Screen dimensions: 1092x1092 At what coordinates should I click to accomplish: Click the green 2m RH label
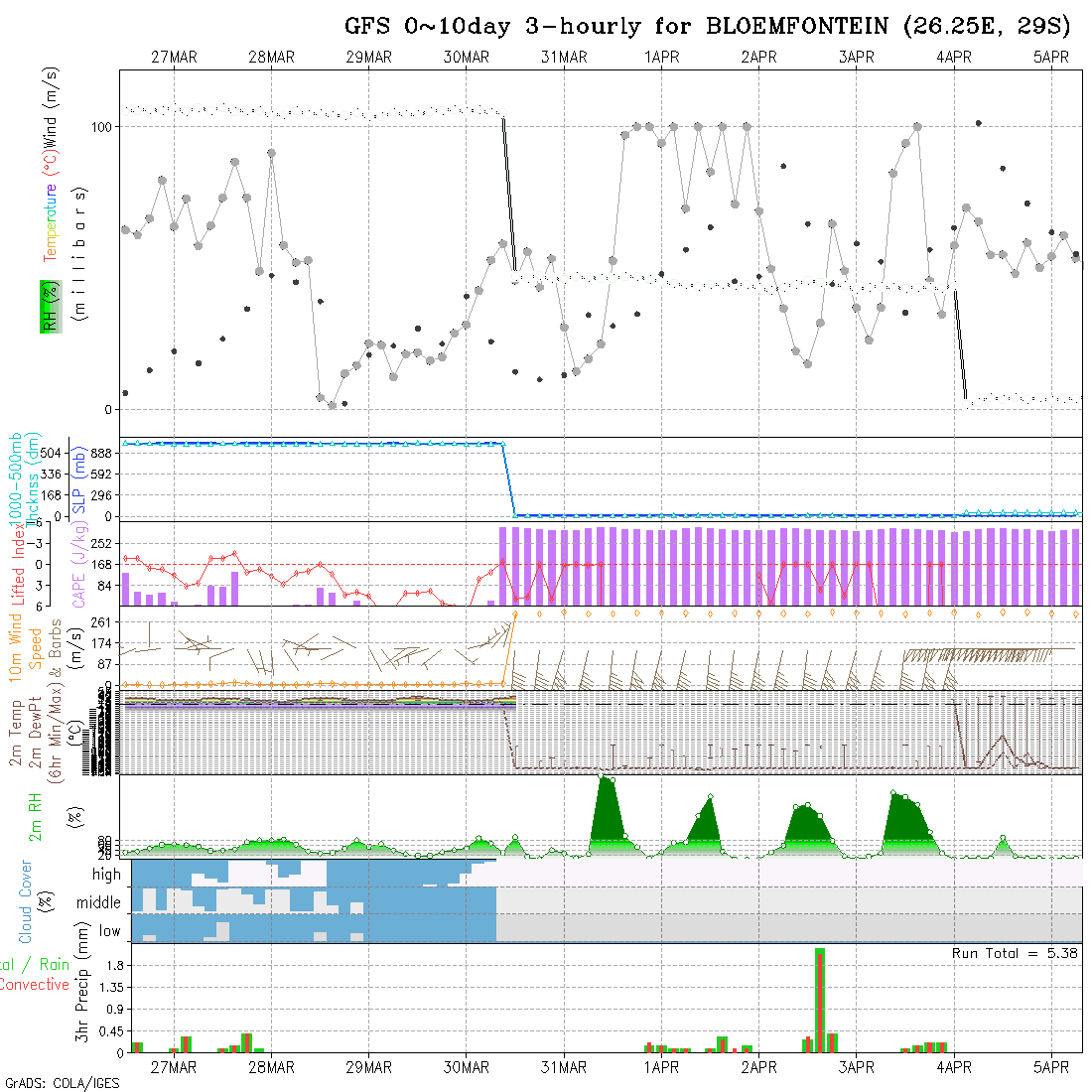coord(35,817)
